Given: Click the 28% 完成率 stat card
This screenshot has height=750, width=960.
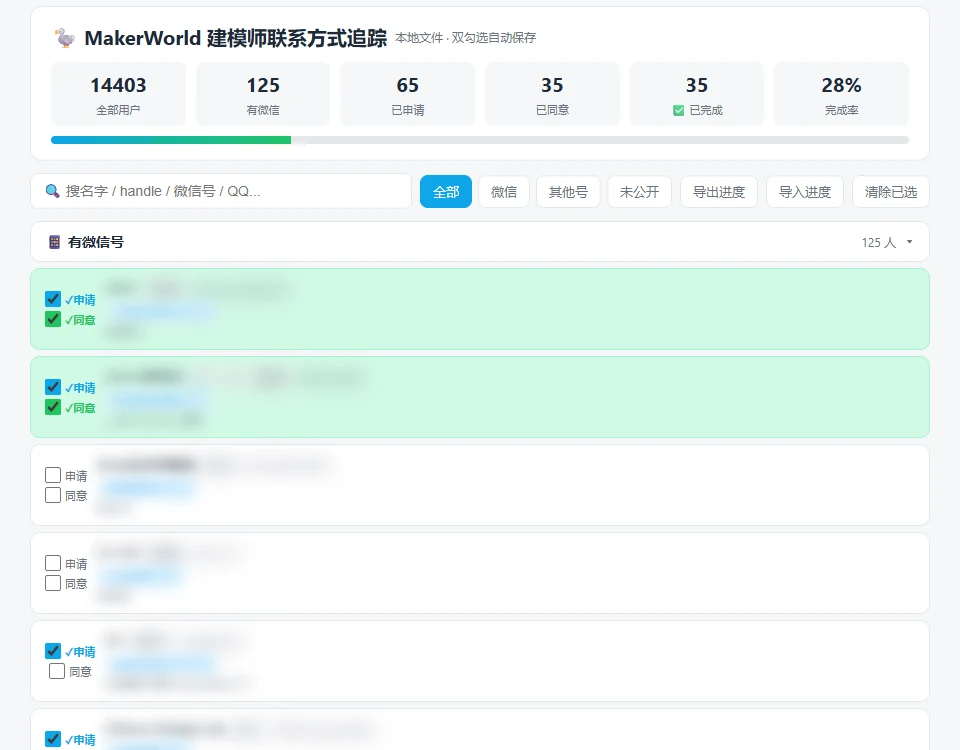Looking at the screenshot, I should (x=841, y=94).
